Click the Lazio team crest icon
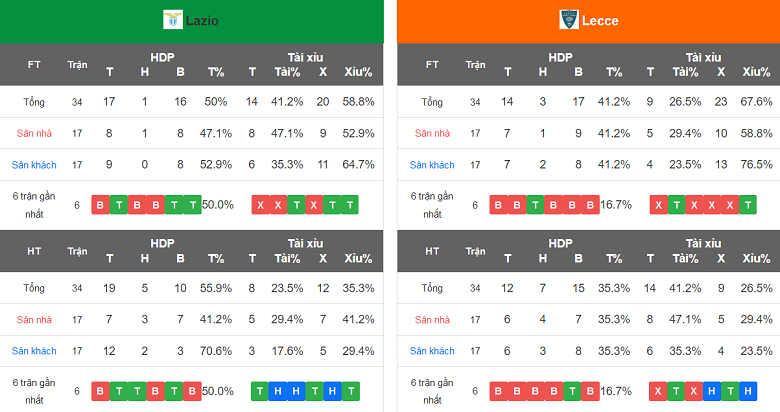Viewport: 780px width, 412px height. coord(173,20)
